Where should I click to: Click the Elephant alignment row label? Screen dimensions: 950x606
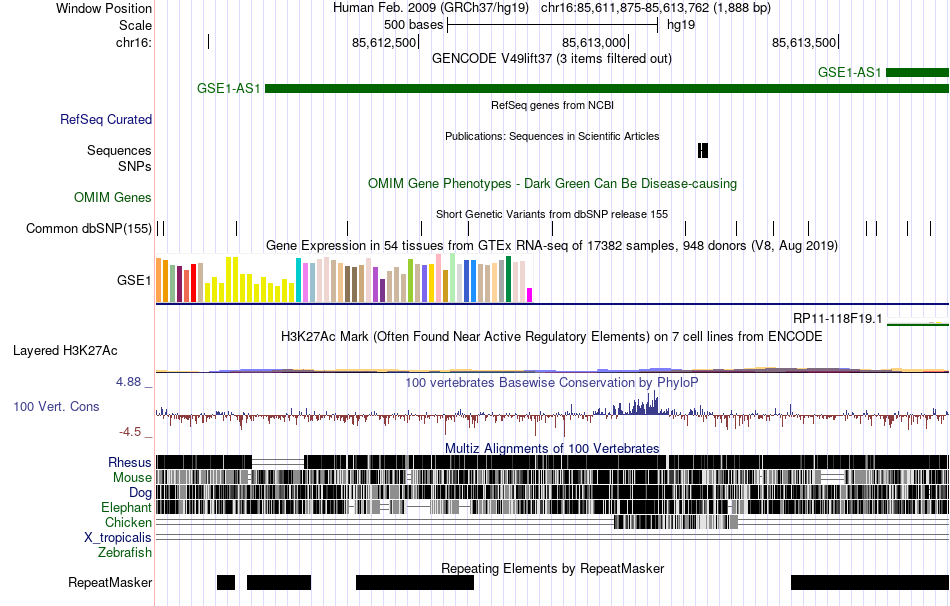(x=126, y=507)
